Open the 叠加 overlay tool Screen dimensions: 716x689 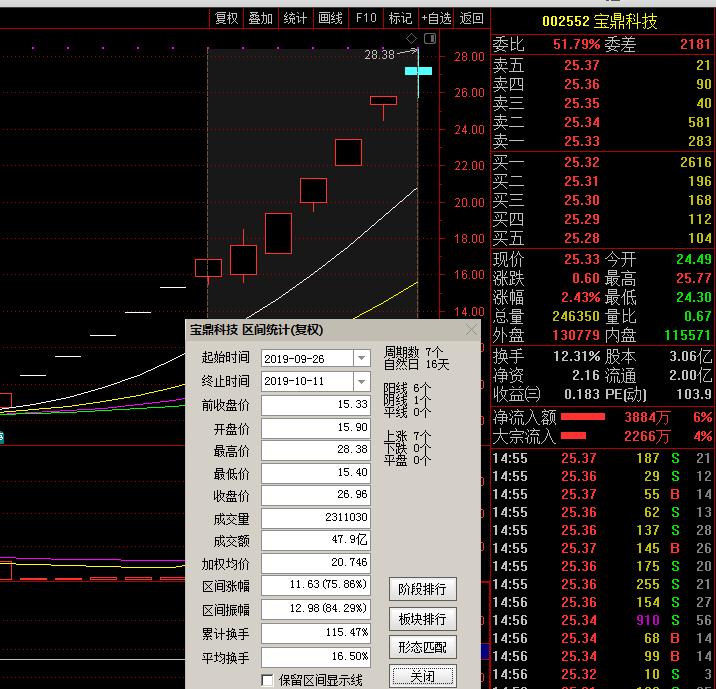pos(261,18)
